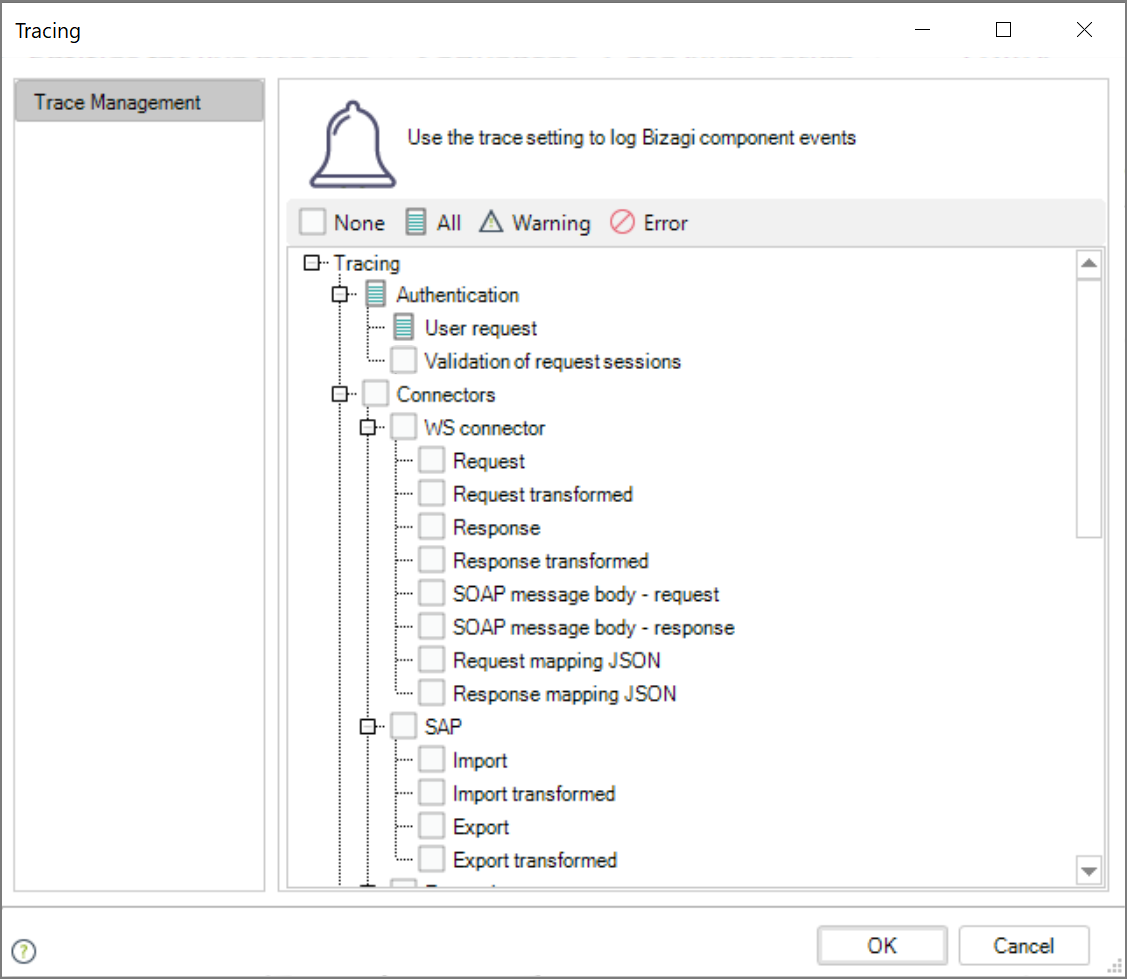The height and width of the screenshot is (979, 1127).
Task: Check the Request mapping JSON checkbox
Action: click(431, 659)
